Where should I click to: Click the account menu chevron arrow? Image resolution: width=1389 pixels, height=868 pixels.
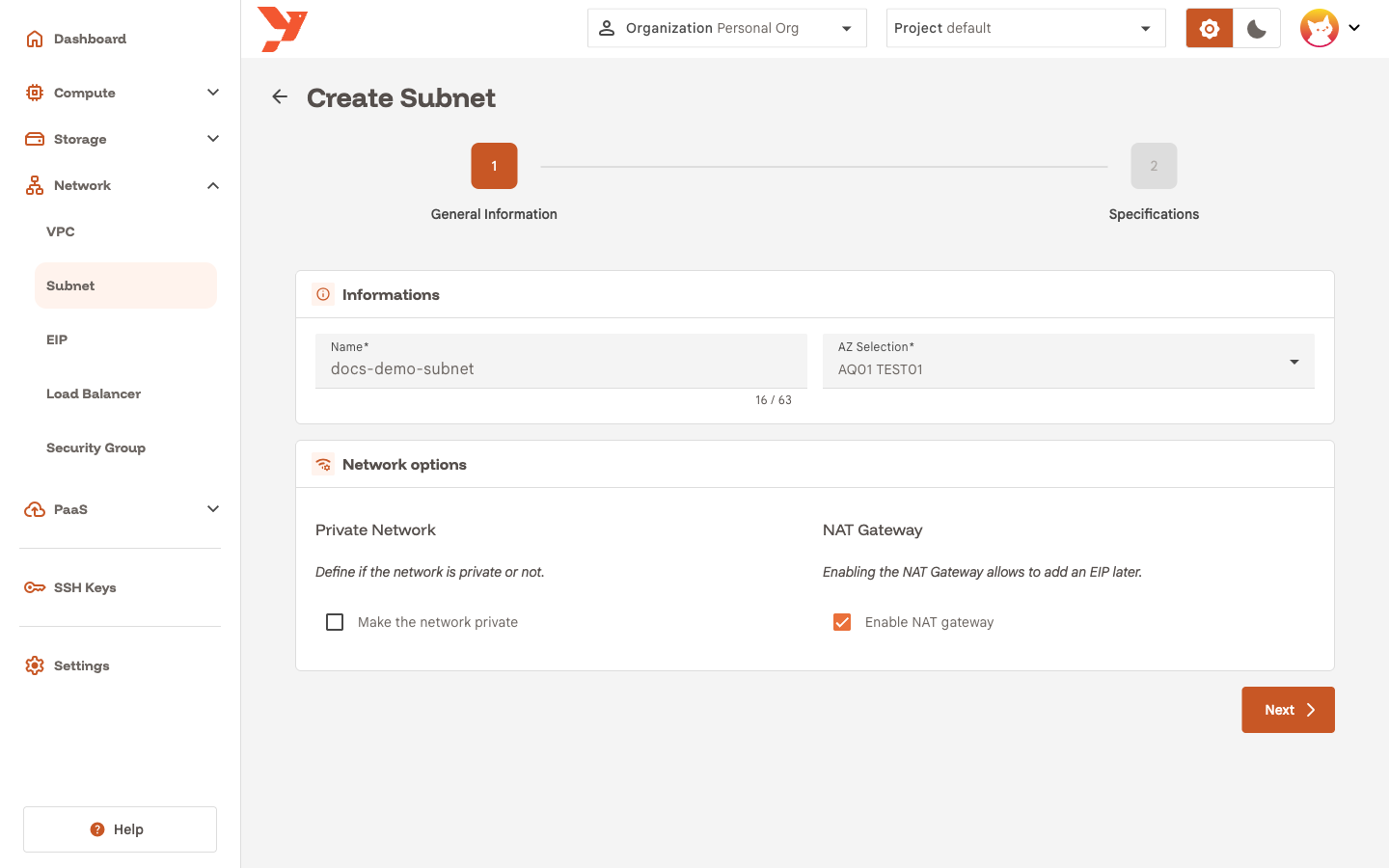click(x=1354, y=28)
